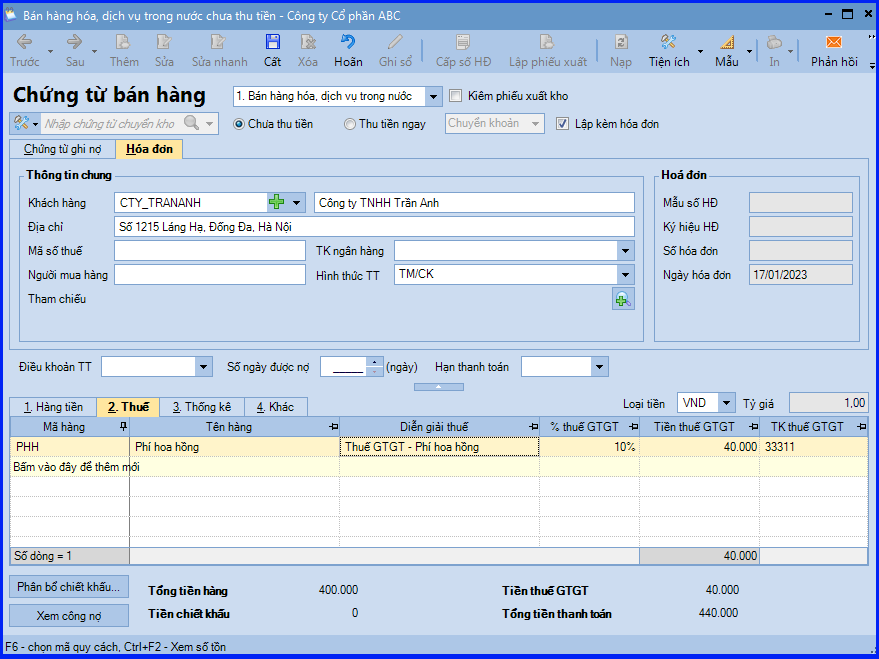Open the Hình thức TT dropdown

(626, 275)
